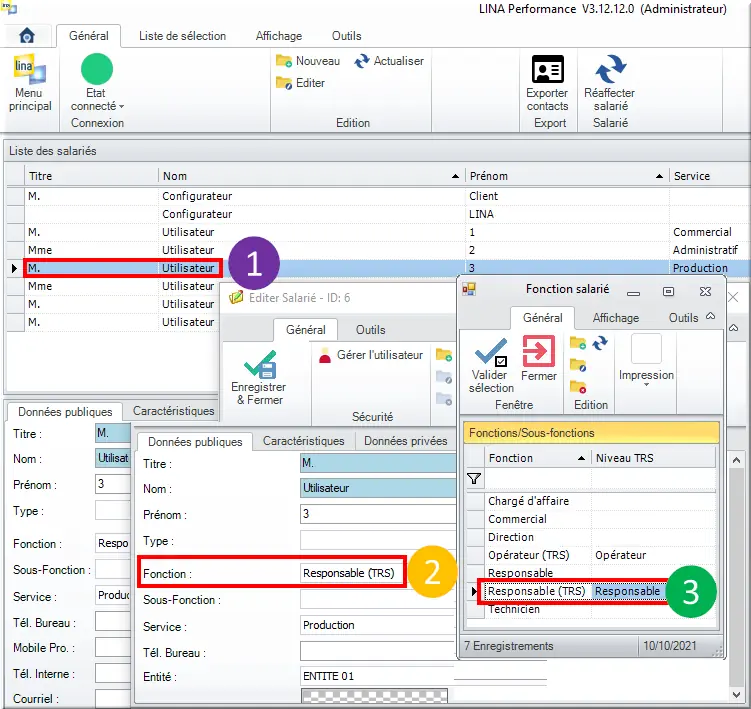Click the Tél. Bureau field in Editer Salarié
This screenshot has height=709, width=751.
pos(378,652)
